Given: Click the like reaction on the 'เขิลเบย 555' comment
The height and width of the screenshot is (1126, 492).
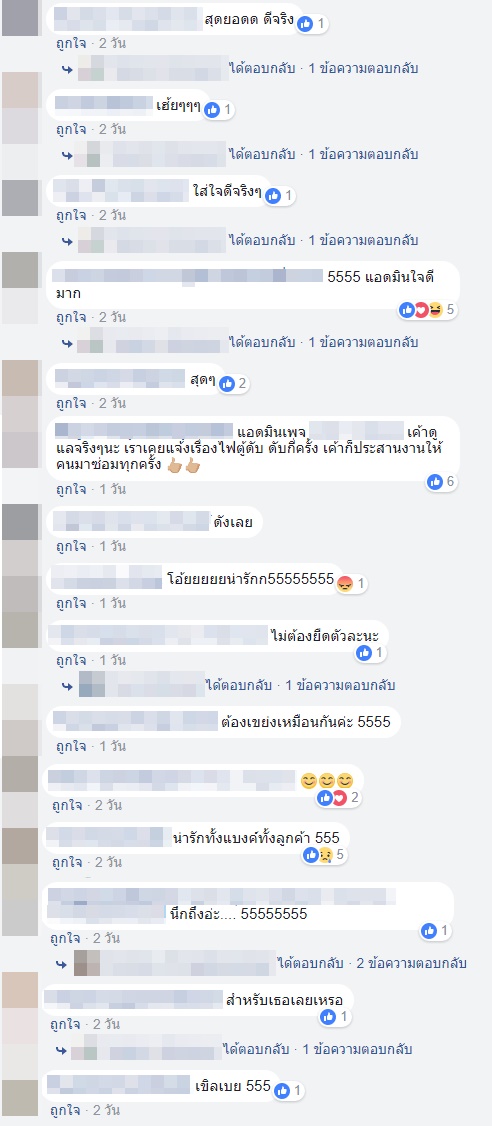Looking at the screenshot, I should pyautogui.click(x=282, y=1090).
